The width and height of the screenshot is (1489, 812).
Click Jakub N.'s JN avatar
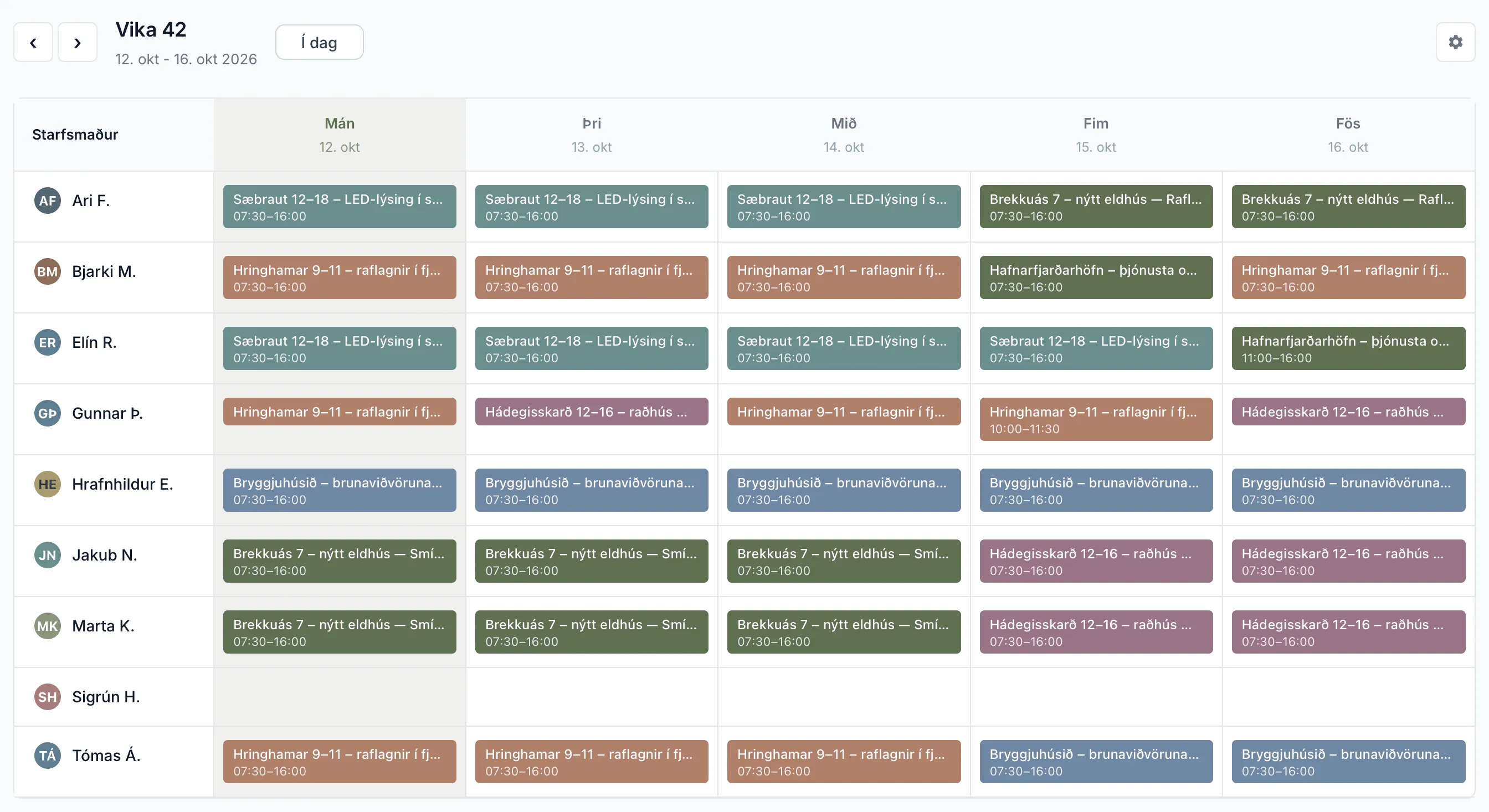coord(48,556)
